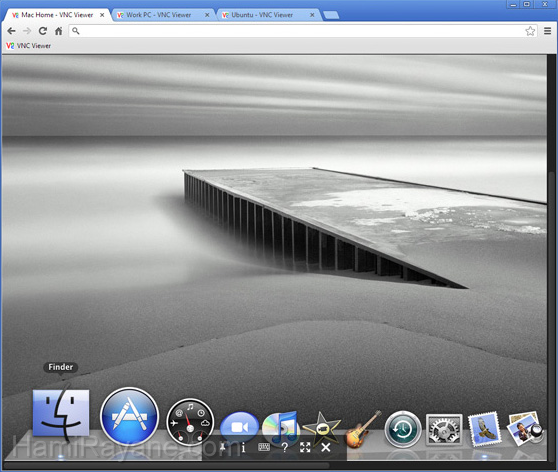558x472 pixels.
Task: Open the Chrome menu button
Action: [x=548, y=31]
